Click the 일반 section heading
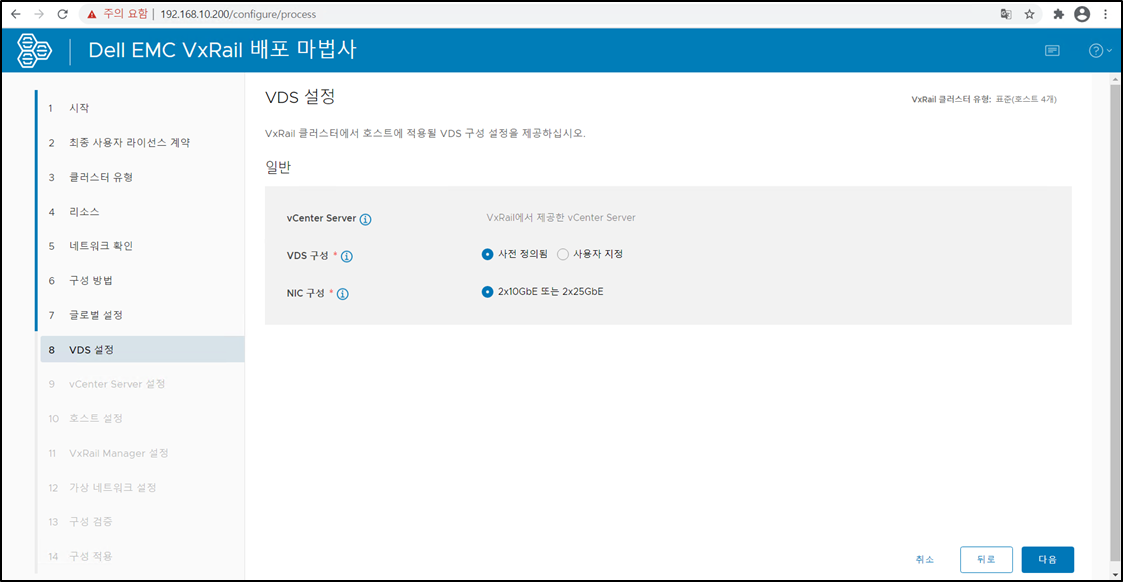The width and height of the screenshot is (1123, 582). [x=279, y=167]
